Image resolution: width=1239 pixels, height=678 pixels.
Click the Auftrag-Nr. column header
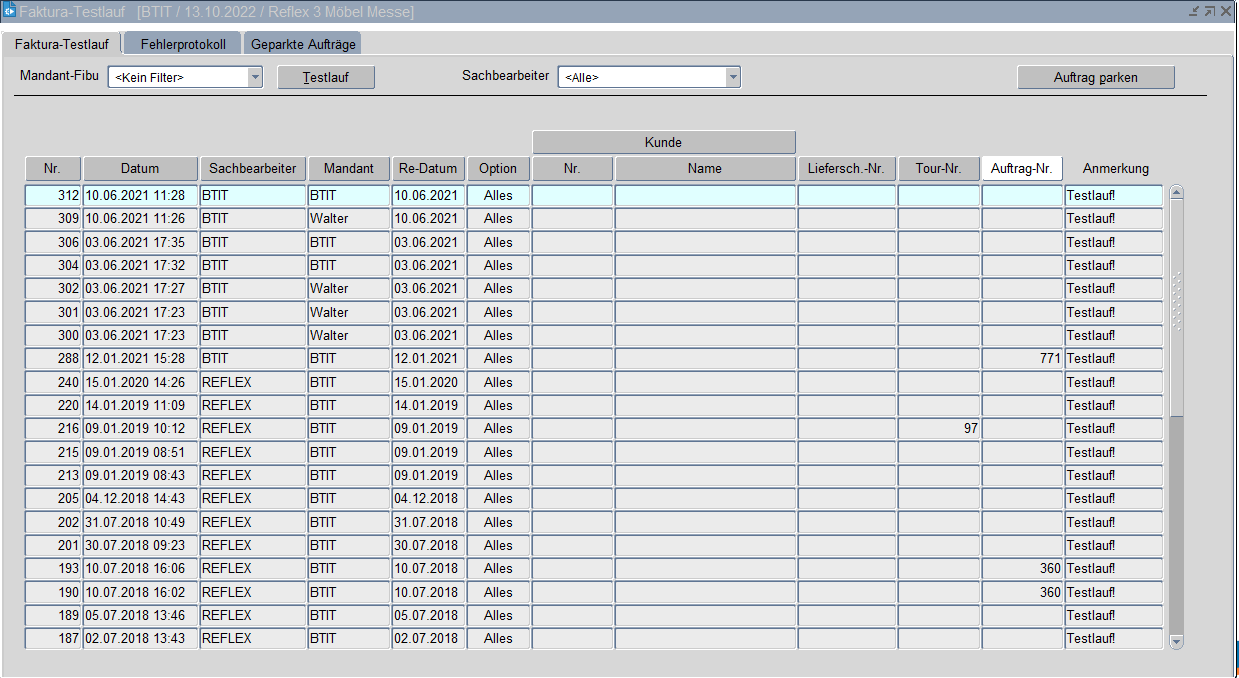pos(1021,169)
